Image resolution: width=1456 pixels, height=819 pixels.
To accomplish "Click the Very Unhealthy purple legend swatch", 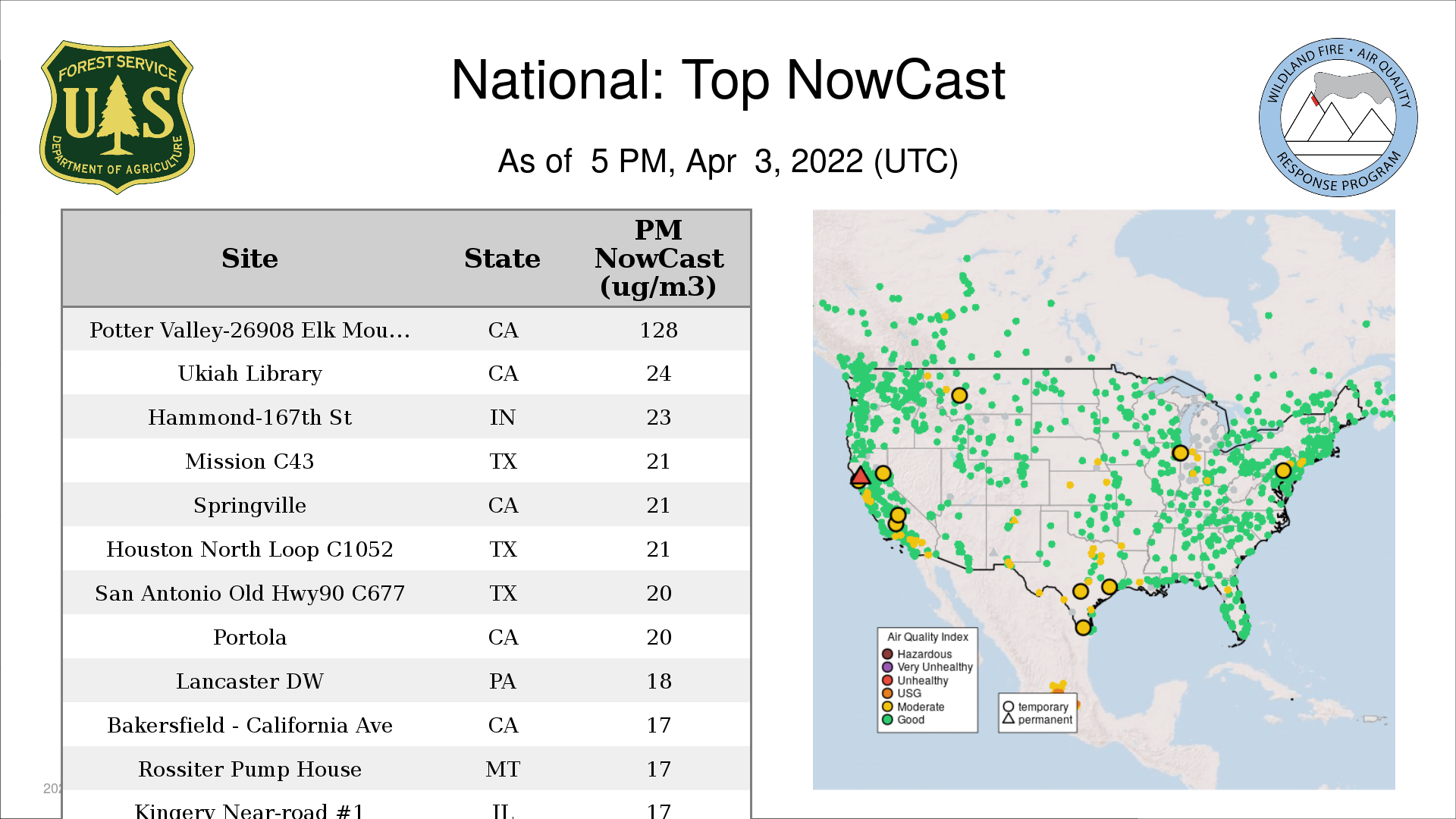I will (x=887, y=667).
